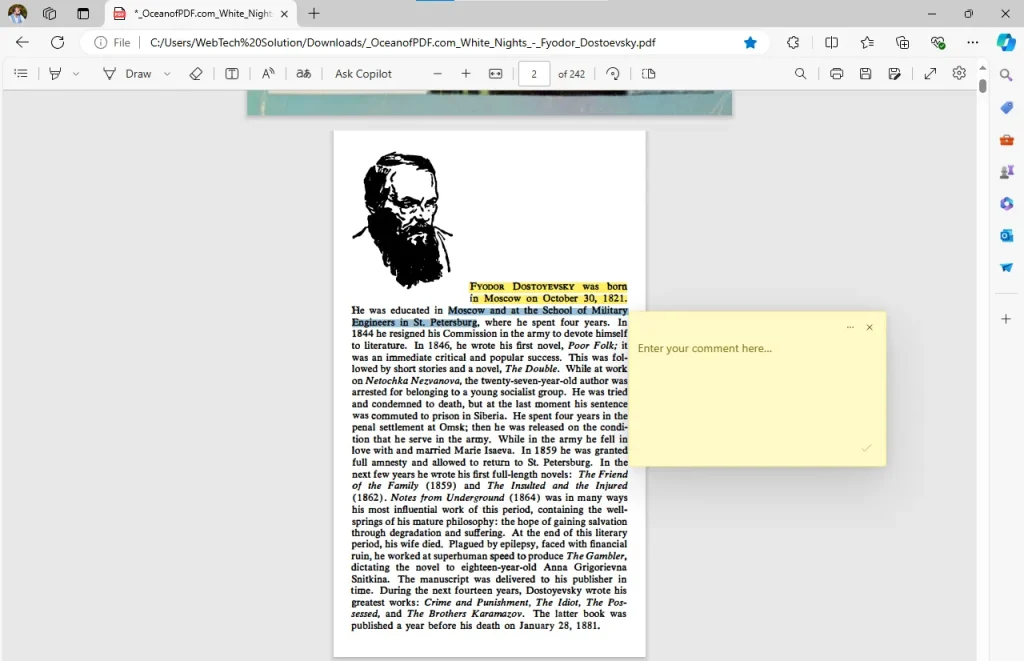Screen dimensions: 1024x661
Task: Zoom in on the PDF
Action: pyautogui.click(x=466, y=74)
